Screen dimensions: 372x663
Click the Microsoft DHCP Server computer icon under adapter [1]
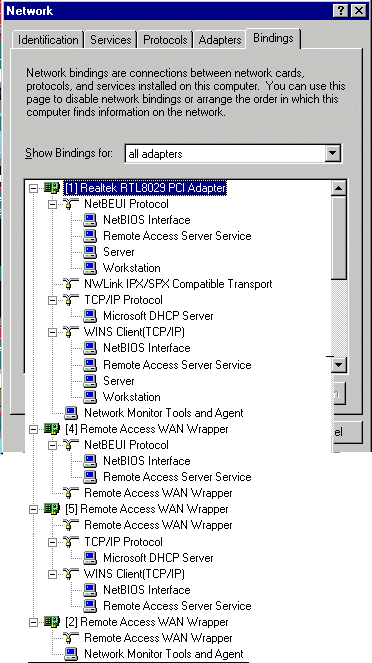click(90, 316)
